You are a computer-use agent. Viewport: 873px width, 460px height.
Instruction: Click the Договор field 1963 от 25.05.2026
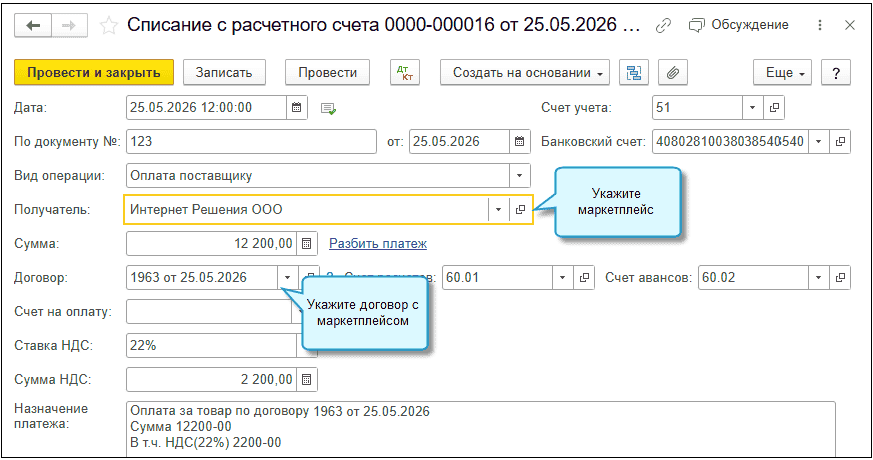point(202,277)
